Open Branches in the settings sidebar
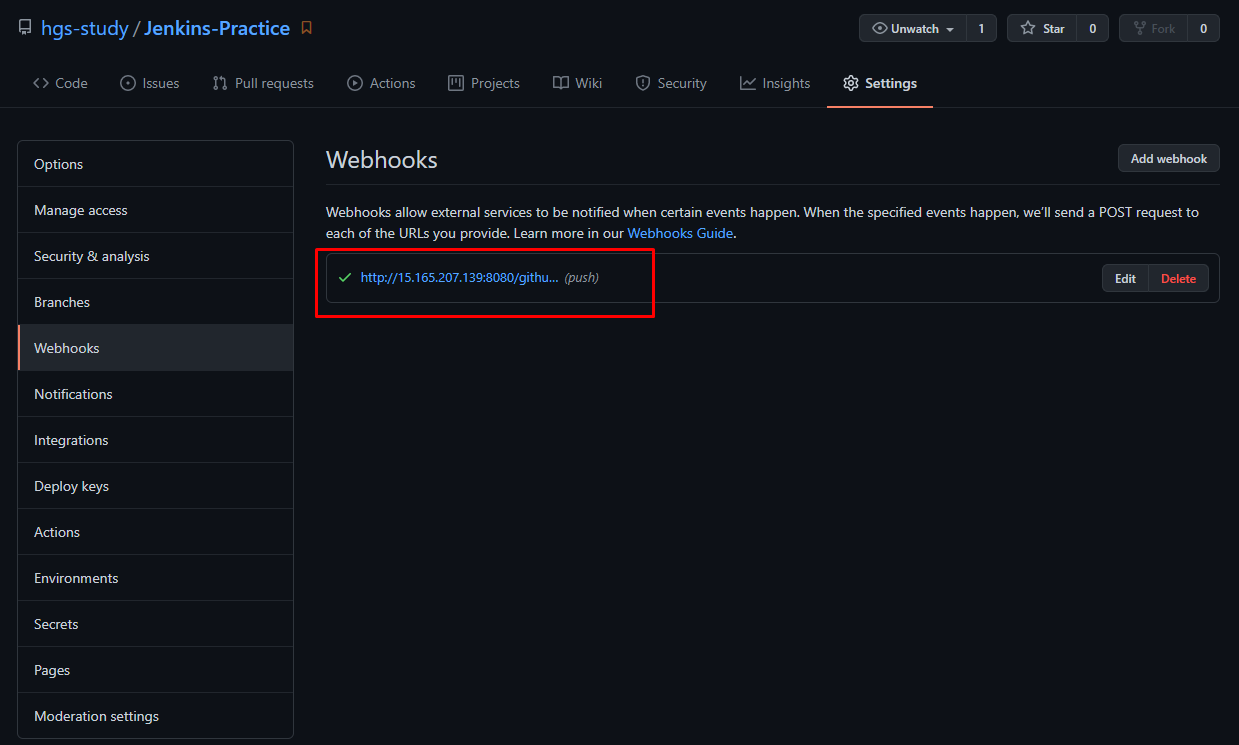This screenshot has width=1239, height=745. coord(156,302)
